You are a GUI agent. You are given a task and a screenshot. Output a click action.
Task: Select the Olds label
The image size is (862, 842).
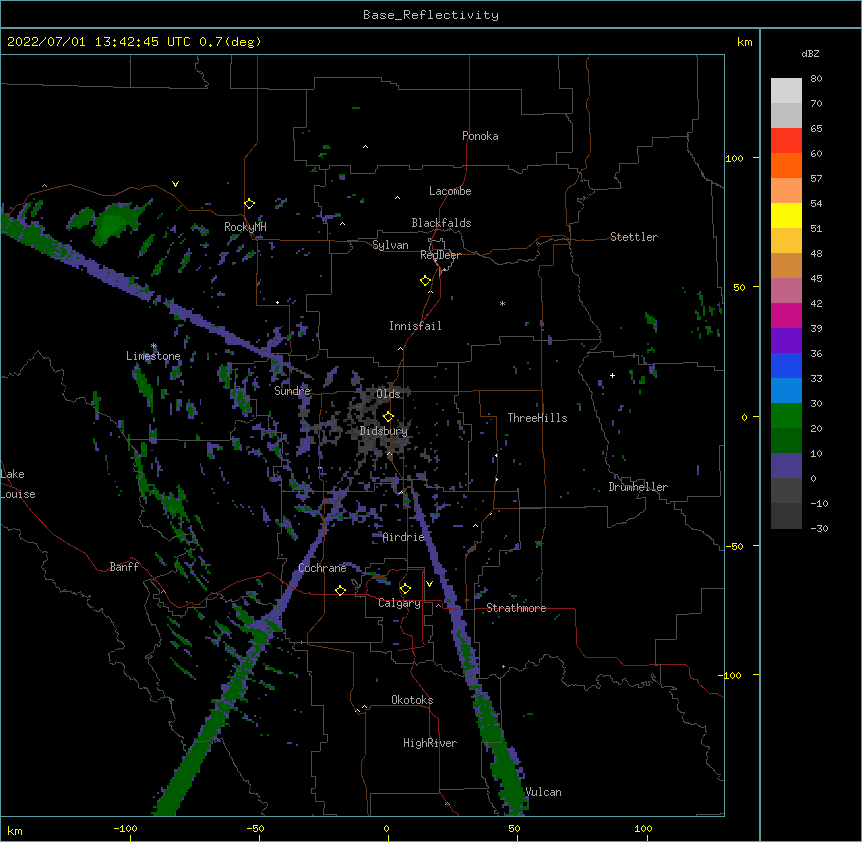click(388, 394)
